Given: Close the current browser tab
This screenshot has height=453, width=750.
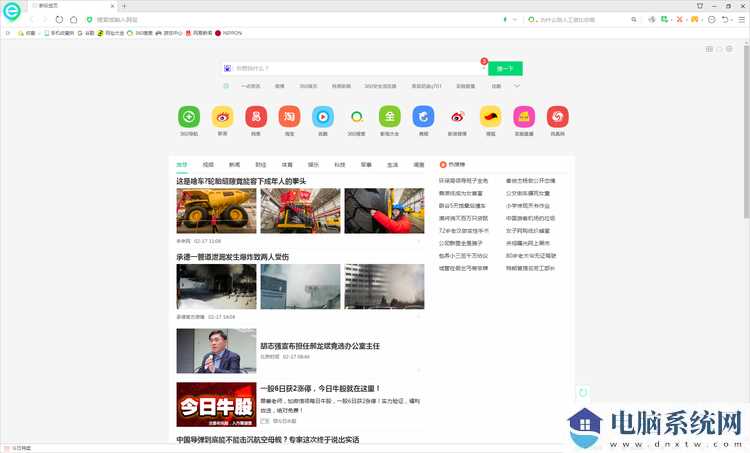Looking at the screenshot, I should coord(112,6).
